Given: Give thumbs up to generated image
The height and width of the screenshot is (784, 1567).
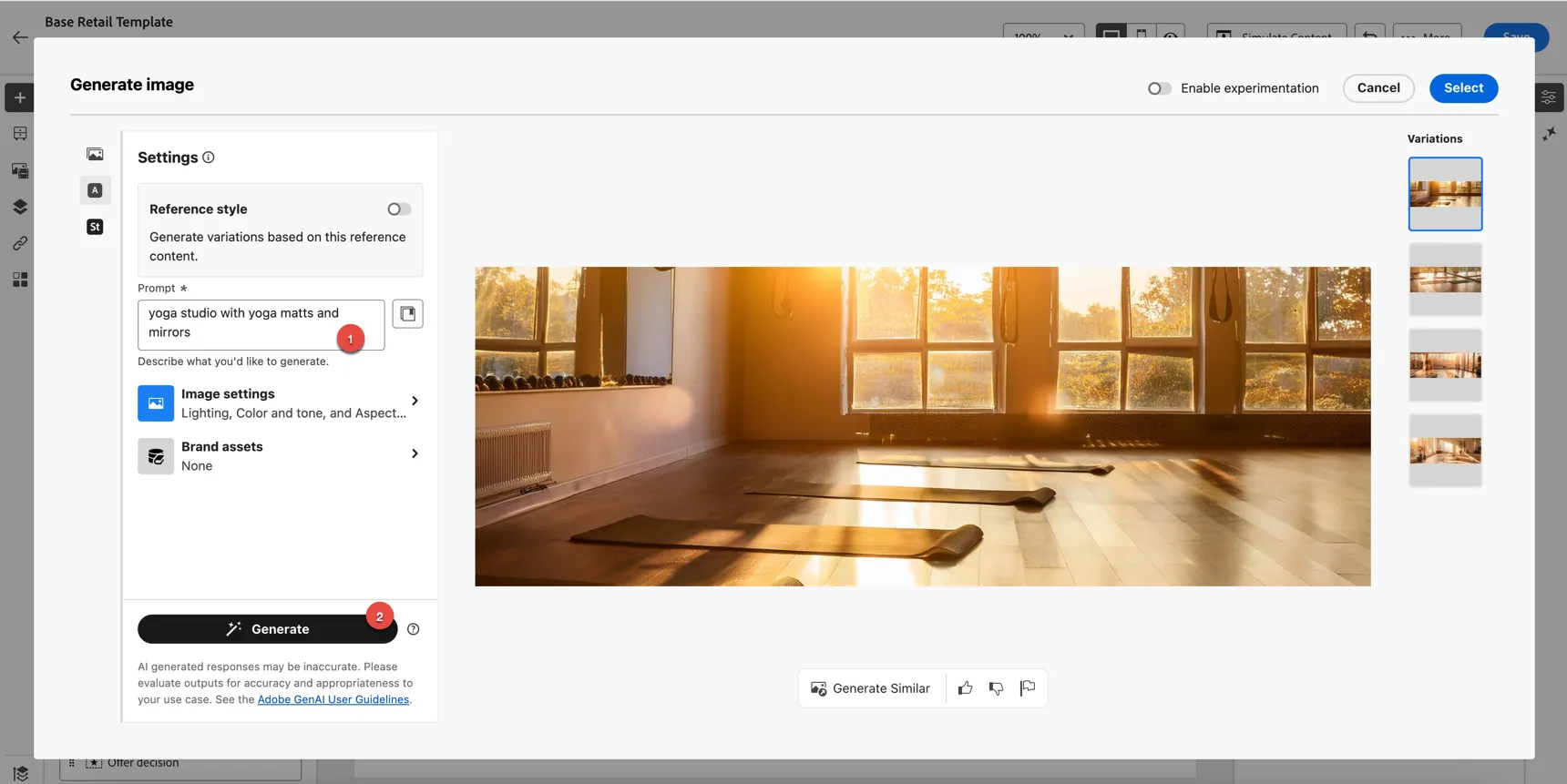Looking at the screenshot, I should [x=966, y=688].
